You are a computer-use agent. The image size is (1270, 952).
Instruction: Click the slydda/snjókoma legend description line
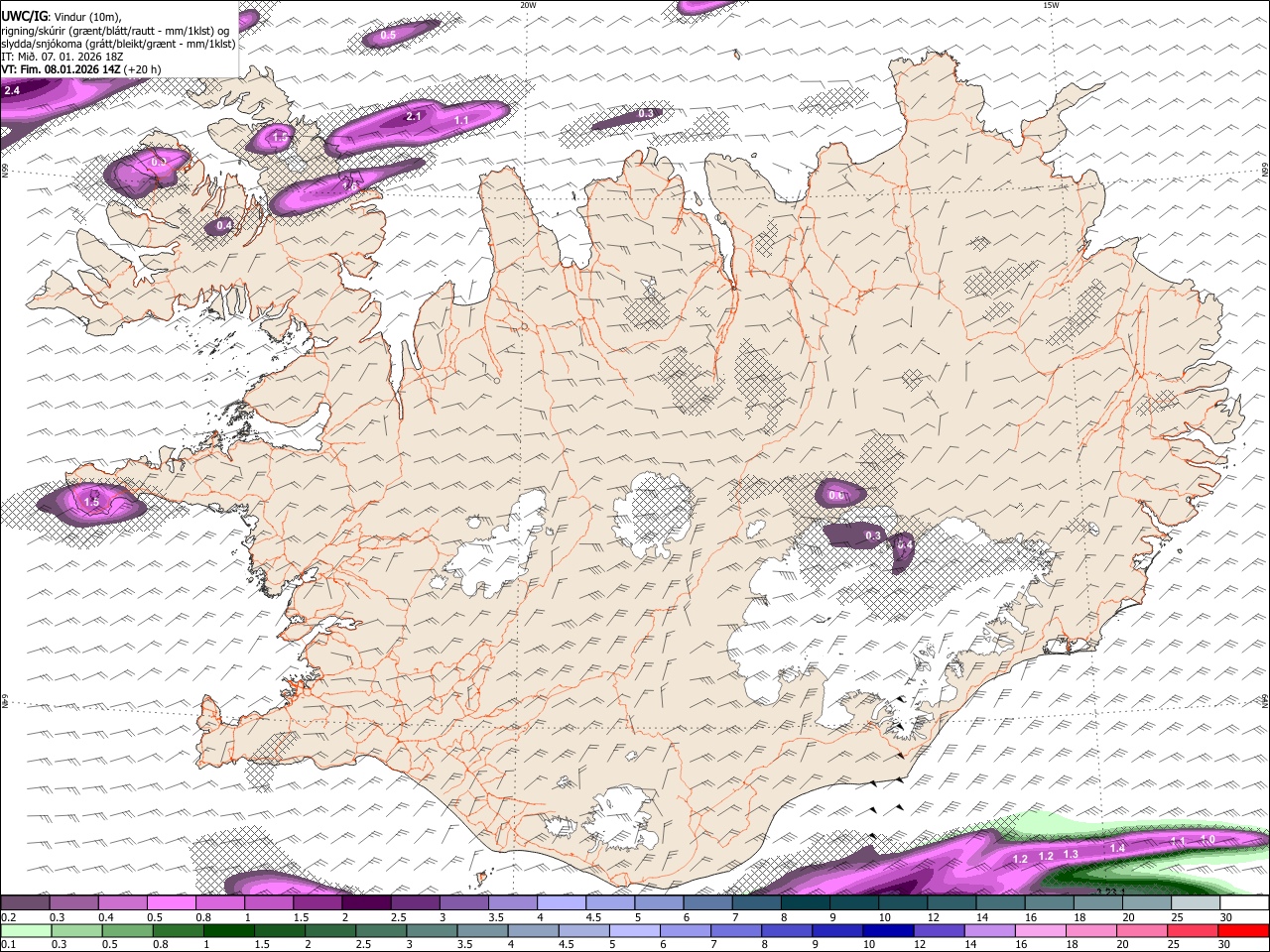click(x=118, y=44)
